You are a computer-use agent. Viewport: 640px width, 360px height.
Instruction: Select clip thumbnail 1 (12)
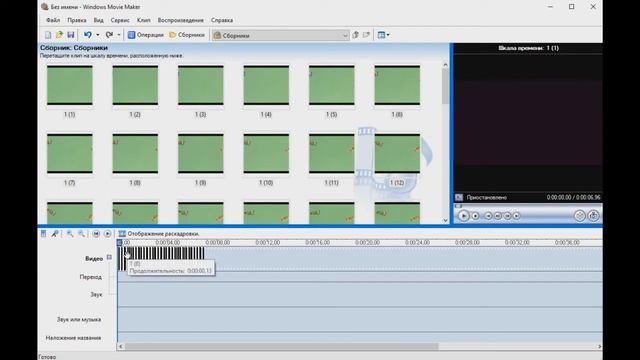click(x=397, y=153)
